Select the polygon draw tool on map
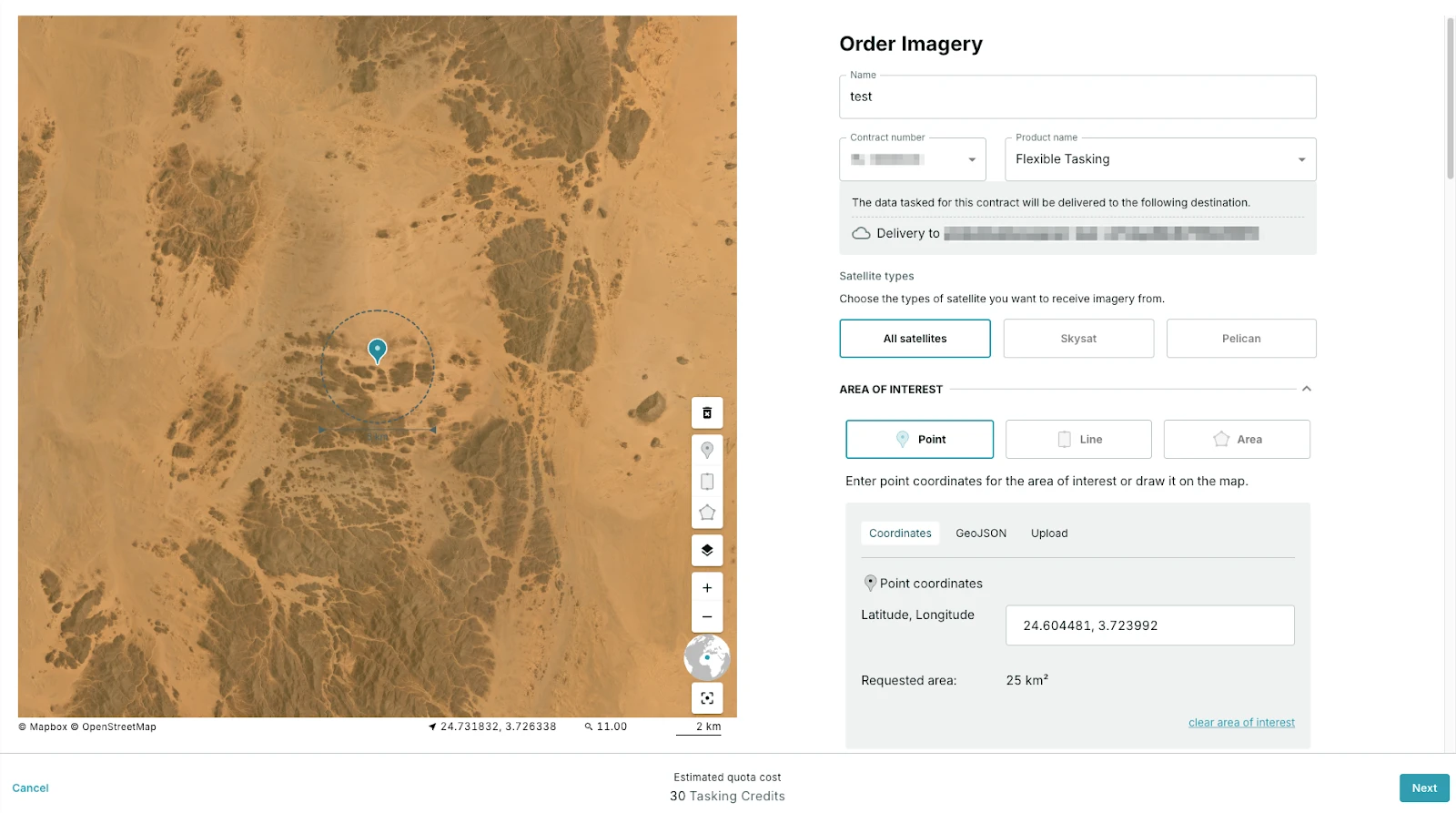The height and width of the screenshot is (813, 1456). click(x=707, y=513)
